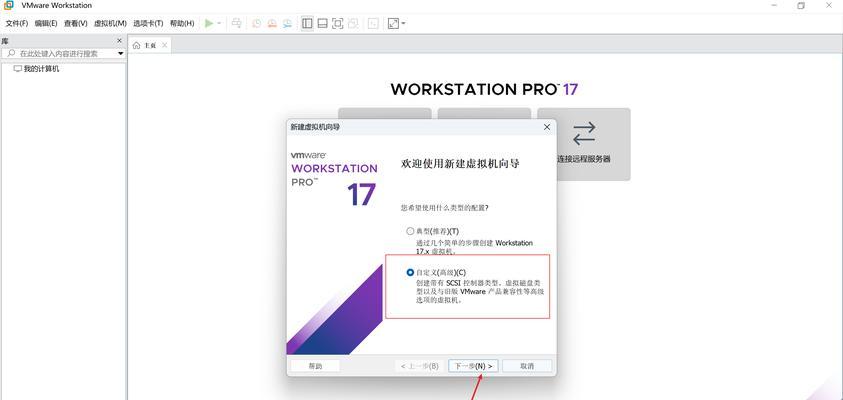The width and height of the screenshot is (843, 400).
Task: Close the 主页 tab
Action: click(x=165, y=45)
